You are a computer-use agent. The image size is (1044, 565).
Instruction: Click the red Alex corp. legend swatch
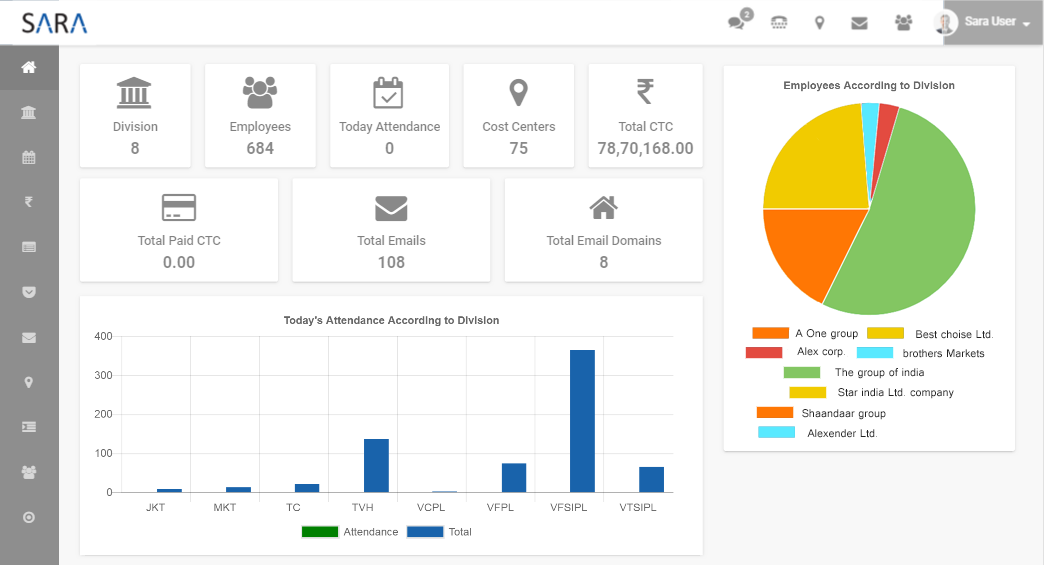point(764,352)
